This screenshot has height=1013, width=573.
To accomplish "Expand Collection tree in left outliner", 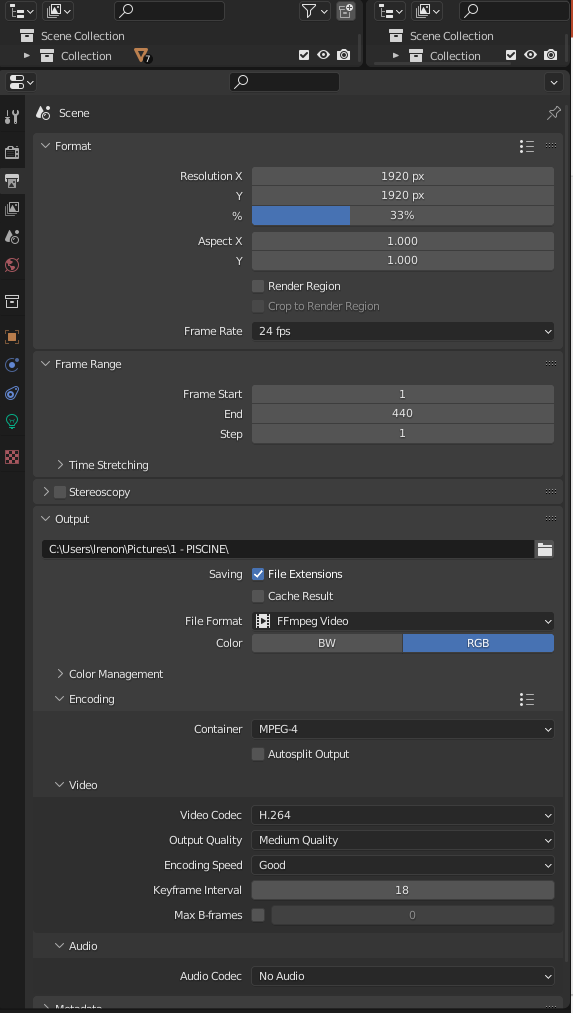I will pyautogui.click(x=26, y=56).
